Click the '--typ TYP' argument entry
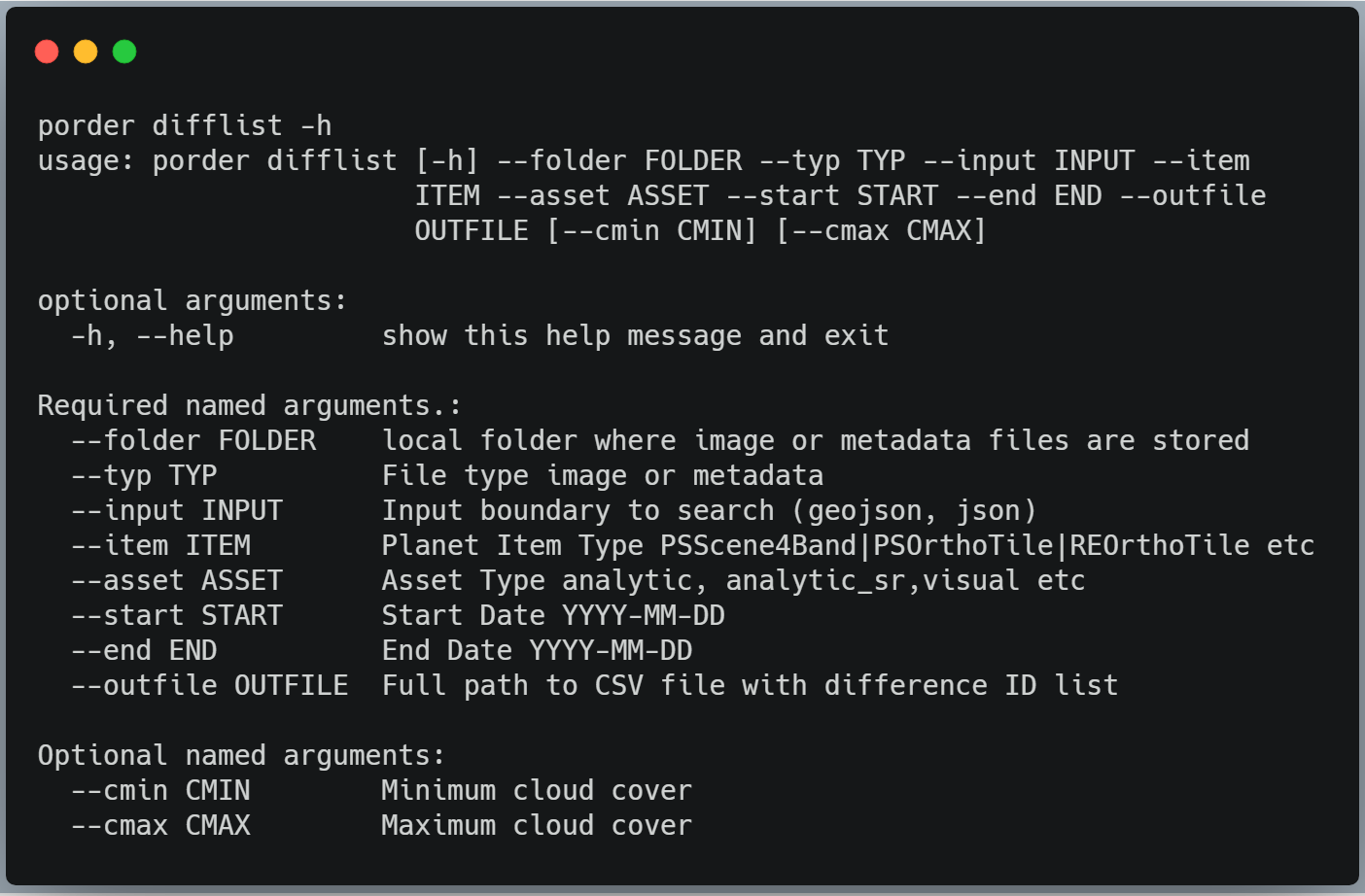 (x=144, y=475)
